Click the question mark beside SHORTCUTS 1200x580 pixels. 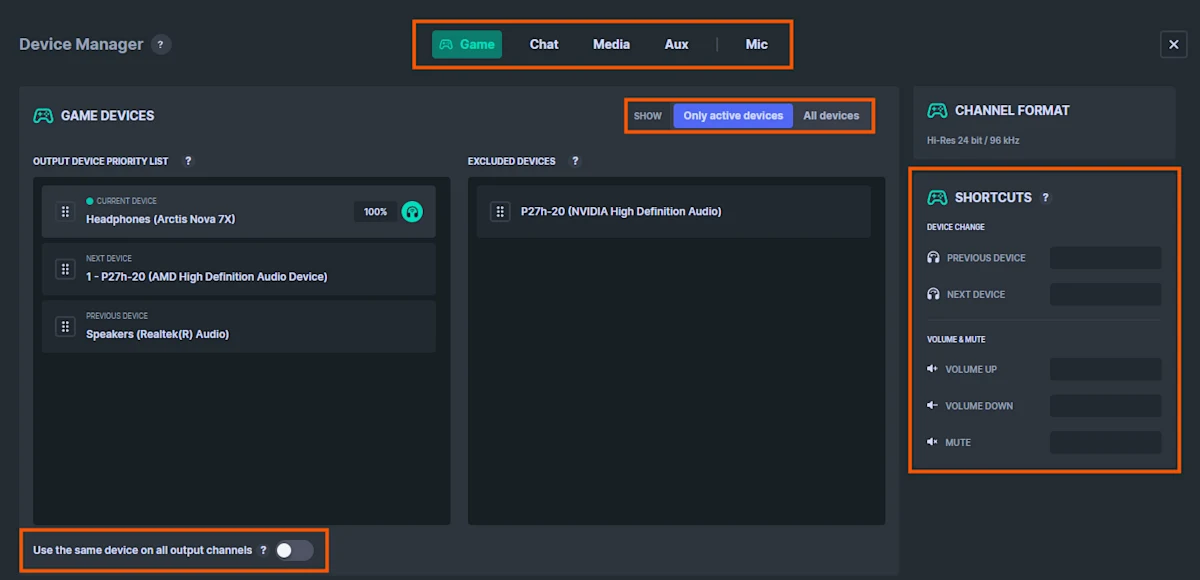tap(1046, 197)
